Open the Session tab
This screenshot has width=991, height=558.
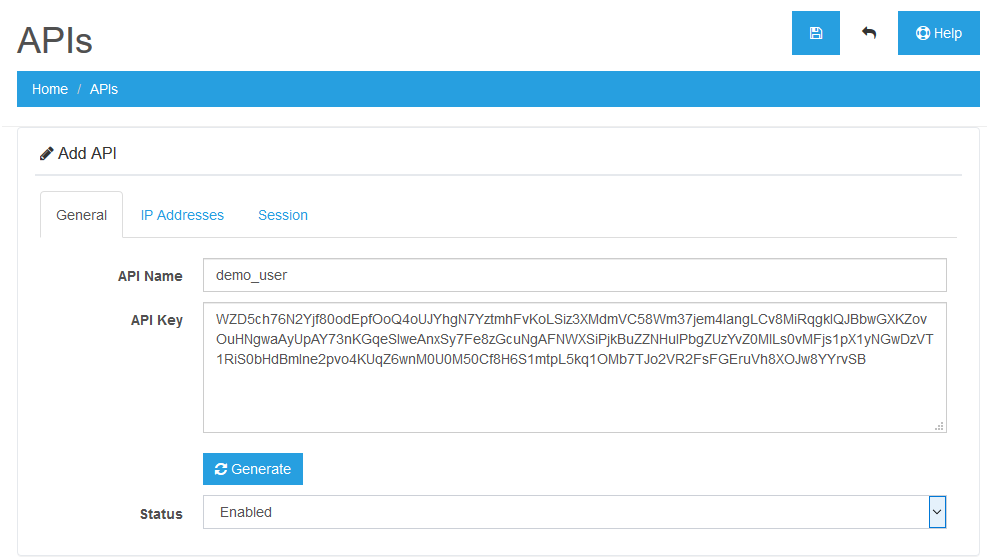coord(283,215)
